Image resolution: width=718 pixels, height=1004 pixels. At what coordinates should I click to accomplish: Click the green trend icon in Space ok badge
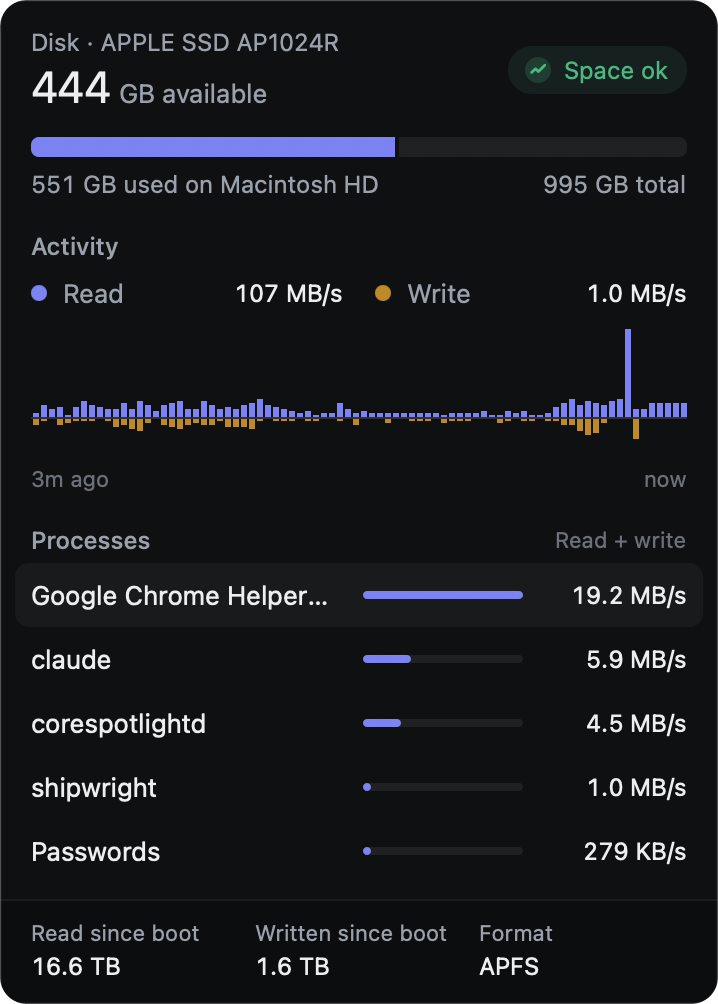(538, 70)
